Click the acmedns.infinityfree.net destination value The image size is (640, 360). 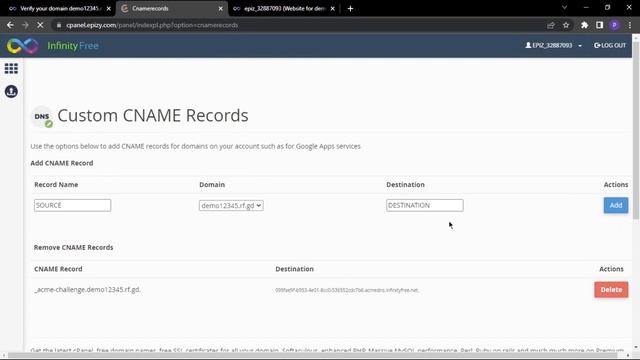347,290
